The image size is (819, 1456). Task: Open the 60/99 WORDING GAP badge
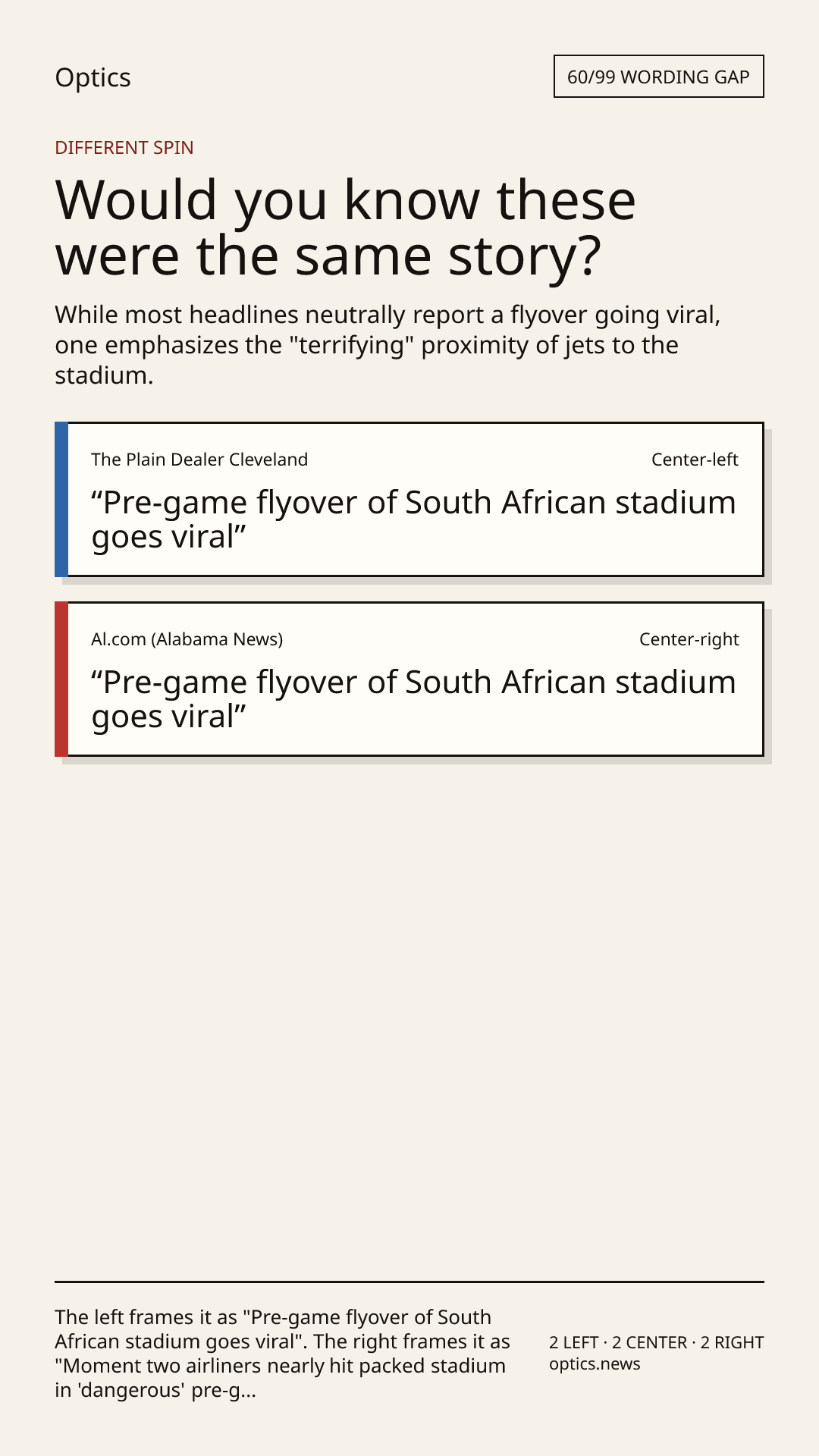point(658,77)
